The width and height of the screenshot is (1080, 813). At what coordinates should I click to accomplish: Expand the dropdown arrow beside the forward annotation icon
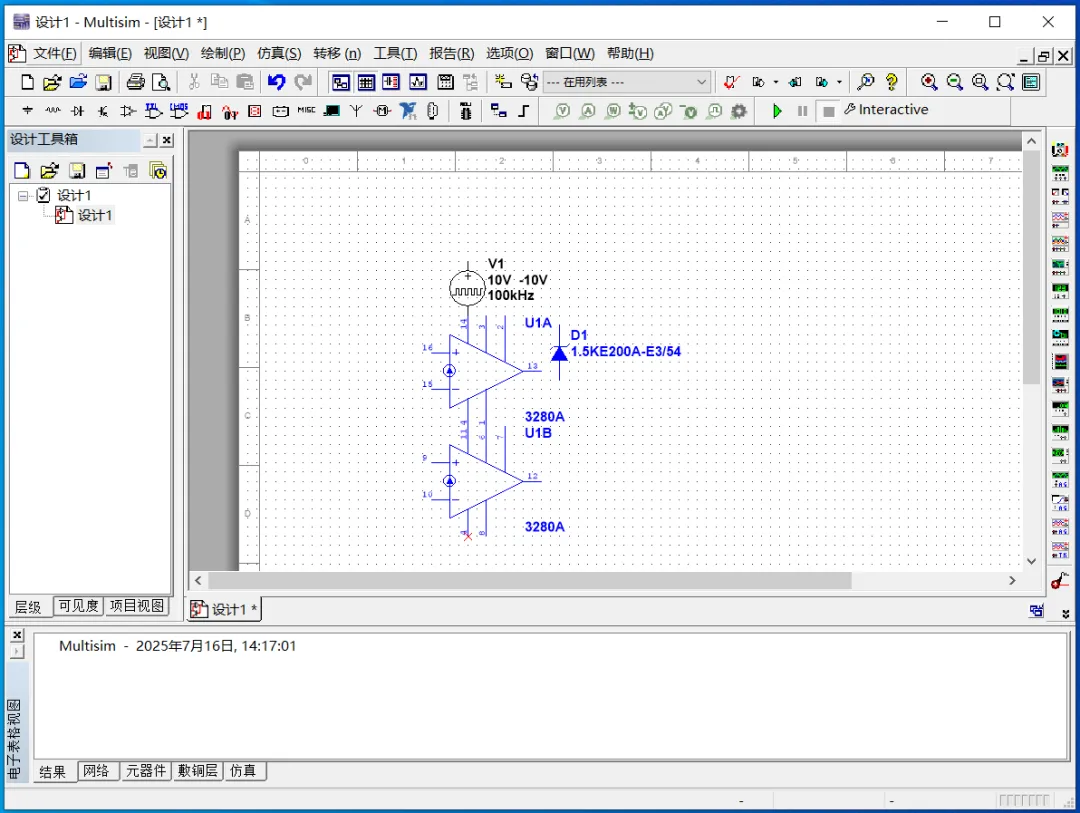pyautogui.click(x=839, y=82)
